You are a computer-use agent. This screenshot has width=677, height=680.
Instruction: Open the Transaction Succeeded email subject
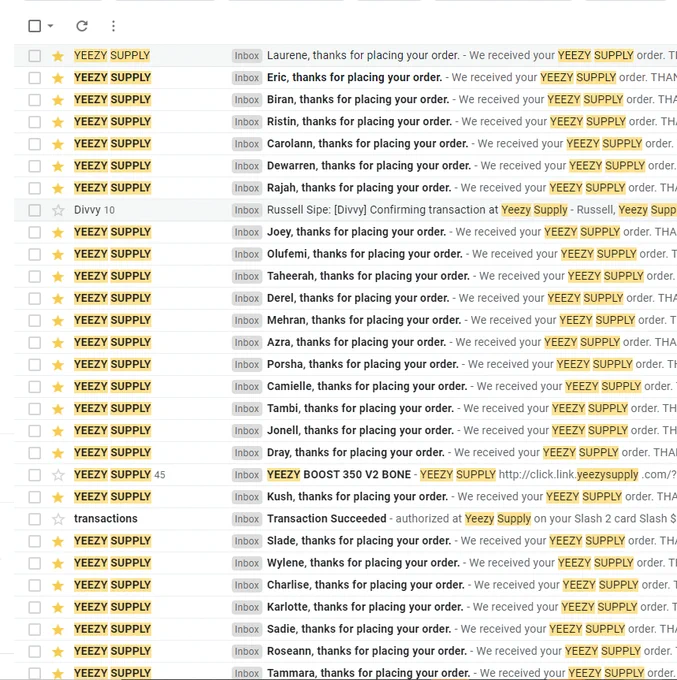327,519
